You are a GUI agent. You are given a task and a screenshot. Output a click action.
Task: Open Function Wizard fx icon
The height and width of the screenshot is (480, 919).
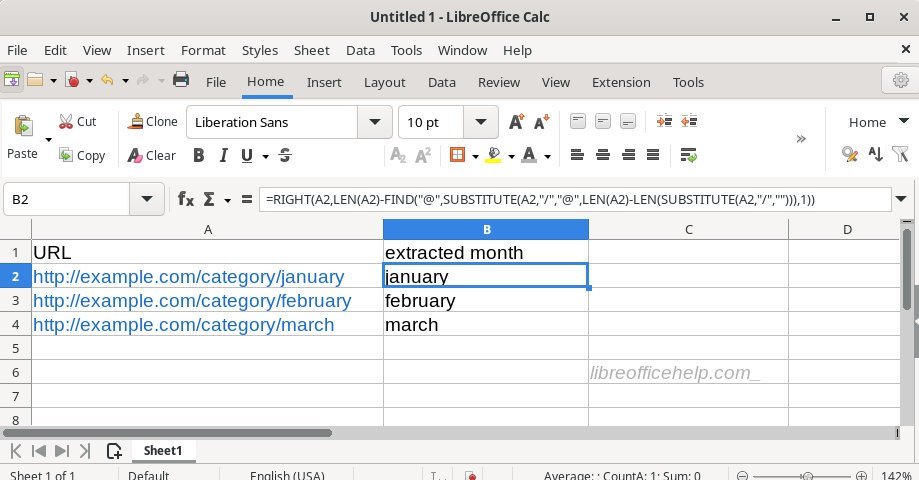click(x=186, y=199)
